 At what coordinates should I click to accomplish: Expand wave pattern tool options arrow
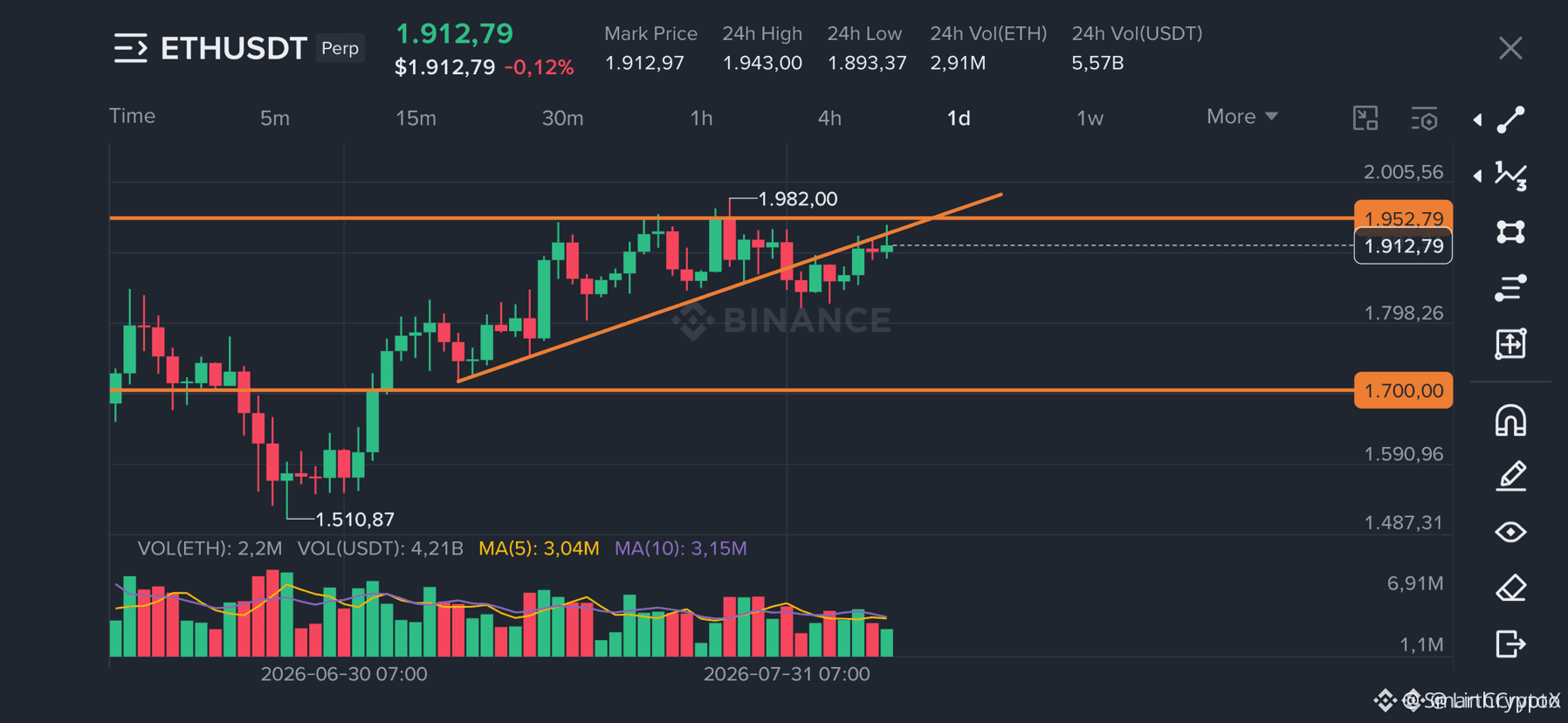[x=1477, y=176]
